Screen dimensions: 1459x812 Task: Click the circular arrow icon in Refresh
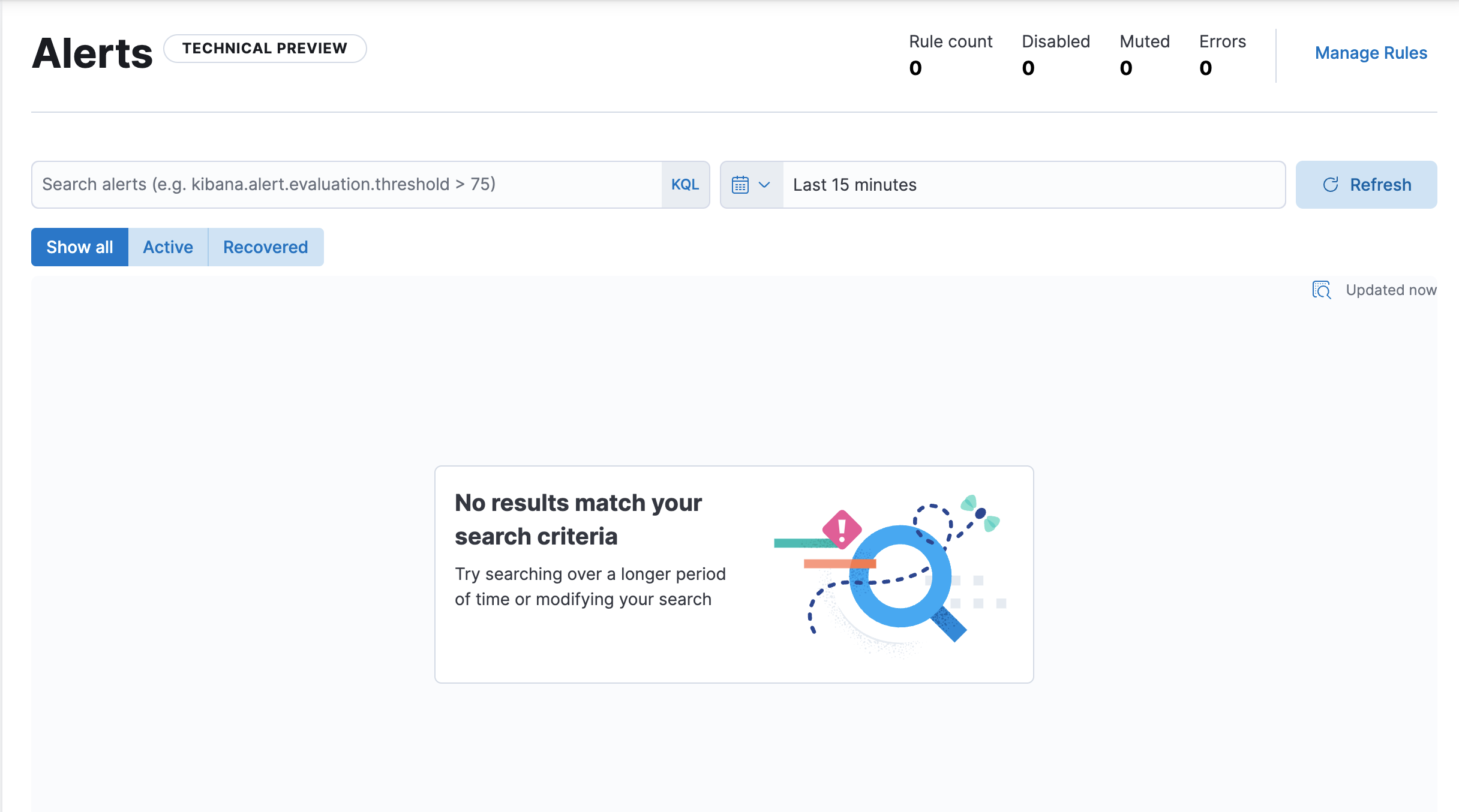[1331, 185]
